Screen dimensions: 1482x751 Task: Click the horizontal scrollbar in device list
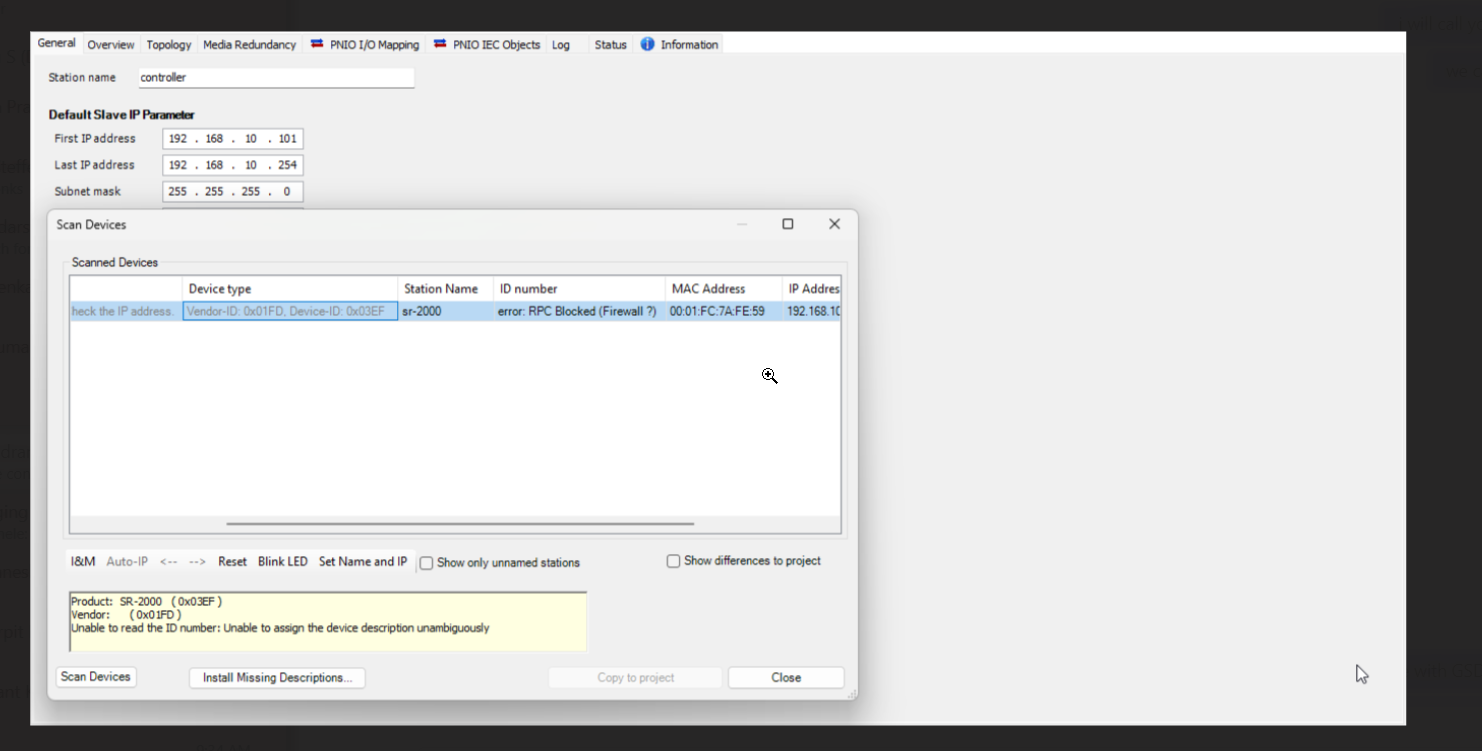460,523
